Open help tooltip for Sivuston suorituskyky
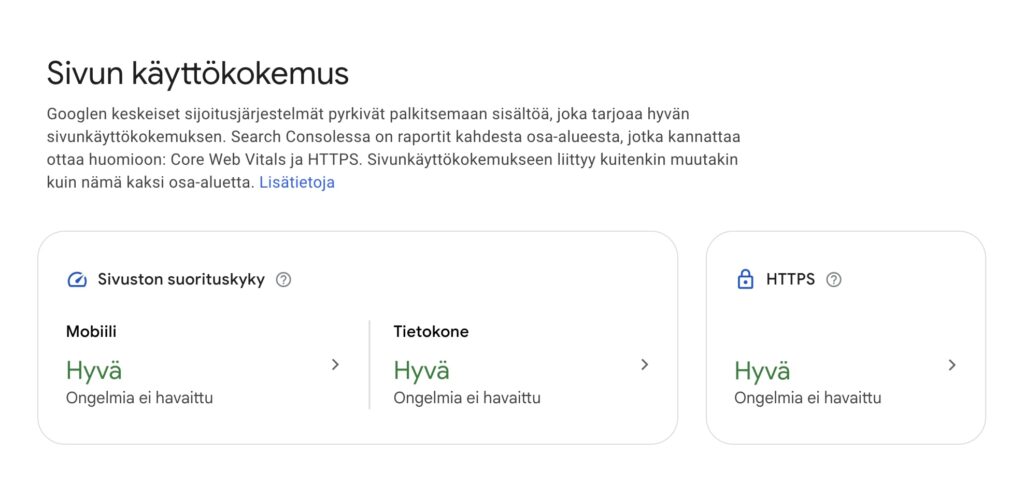Screen dimensions: 1024x482 point(283,280)
